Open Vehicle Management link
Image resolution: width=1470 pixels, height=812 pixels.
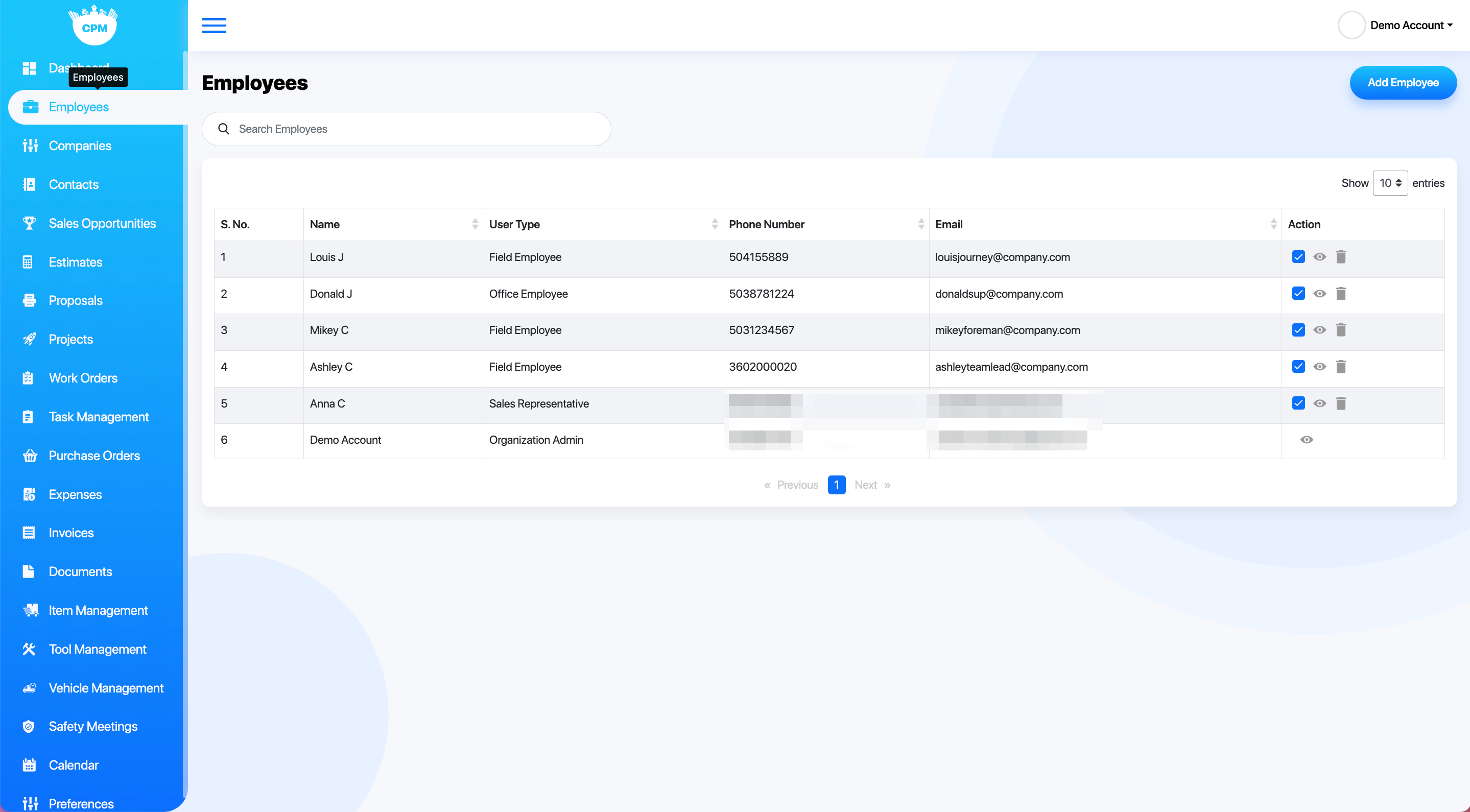tap(106, 687)
